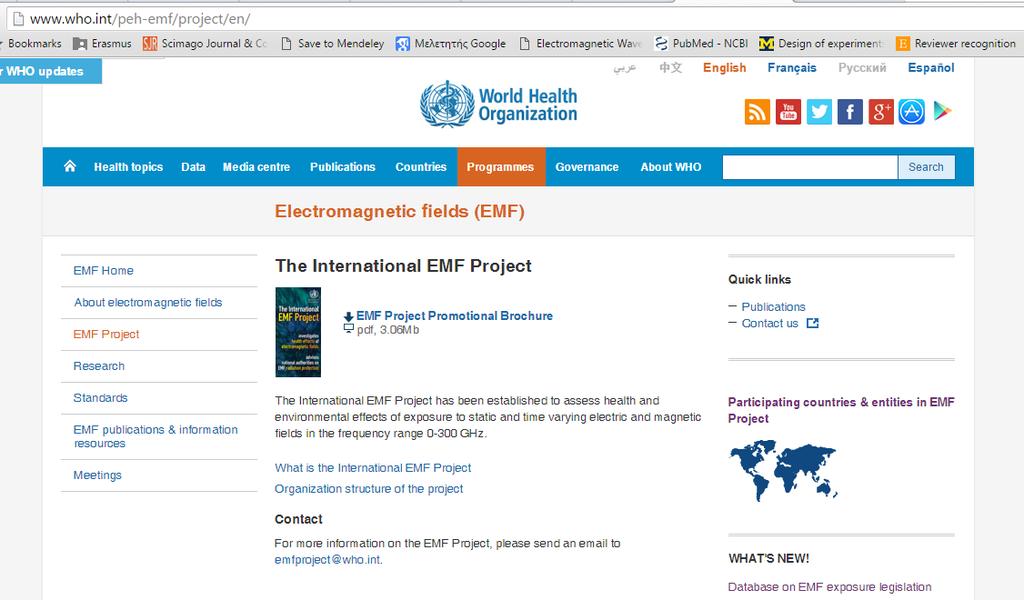Open About electromagnetic fields sidebar link
The image size is (1024, 600).
coord(148,302)
